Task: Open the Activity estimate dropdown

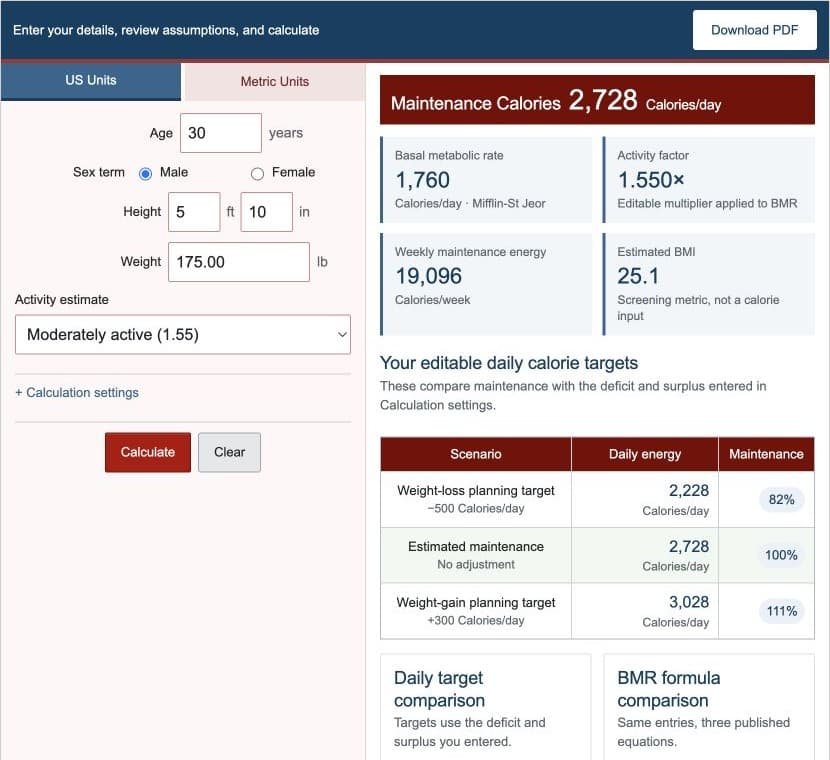Action: [183, 334]
